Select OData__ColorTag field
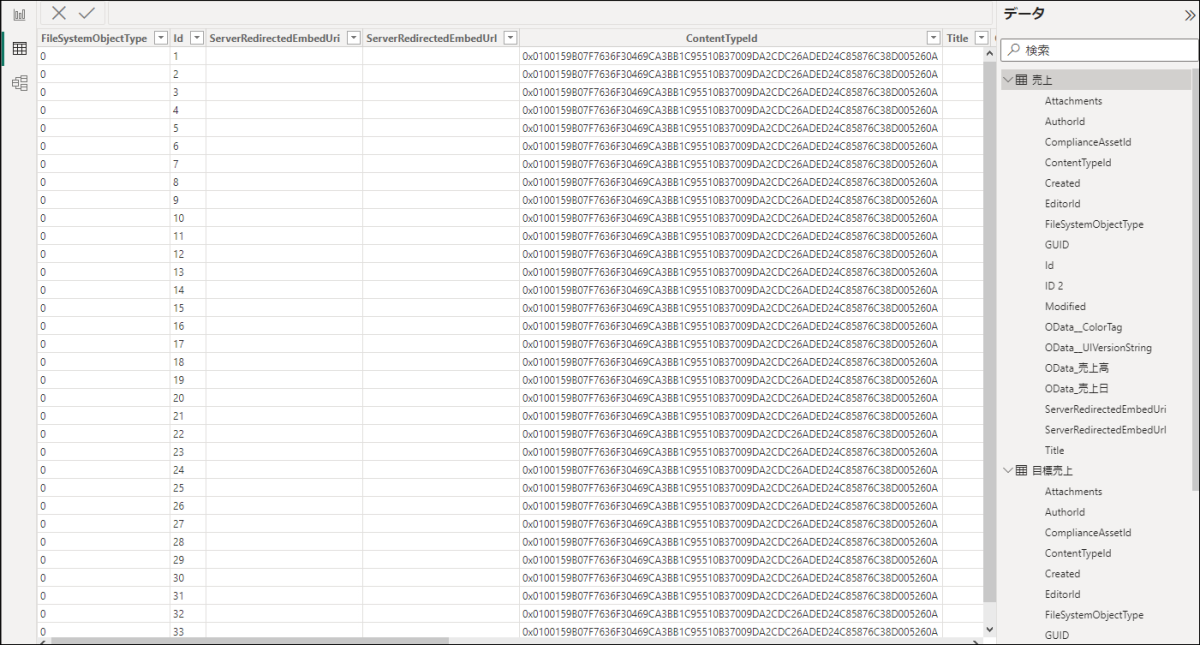Image resolution: width=1200 pixels, height=645 pixels. pyautogui.click(x=1083, y=327)
